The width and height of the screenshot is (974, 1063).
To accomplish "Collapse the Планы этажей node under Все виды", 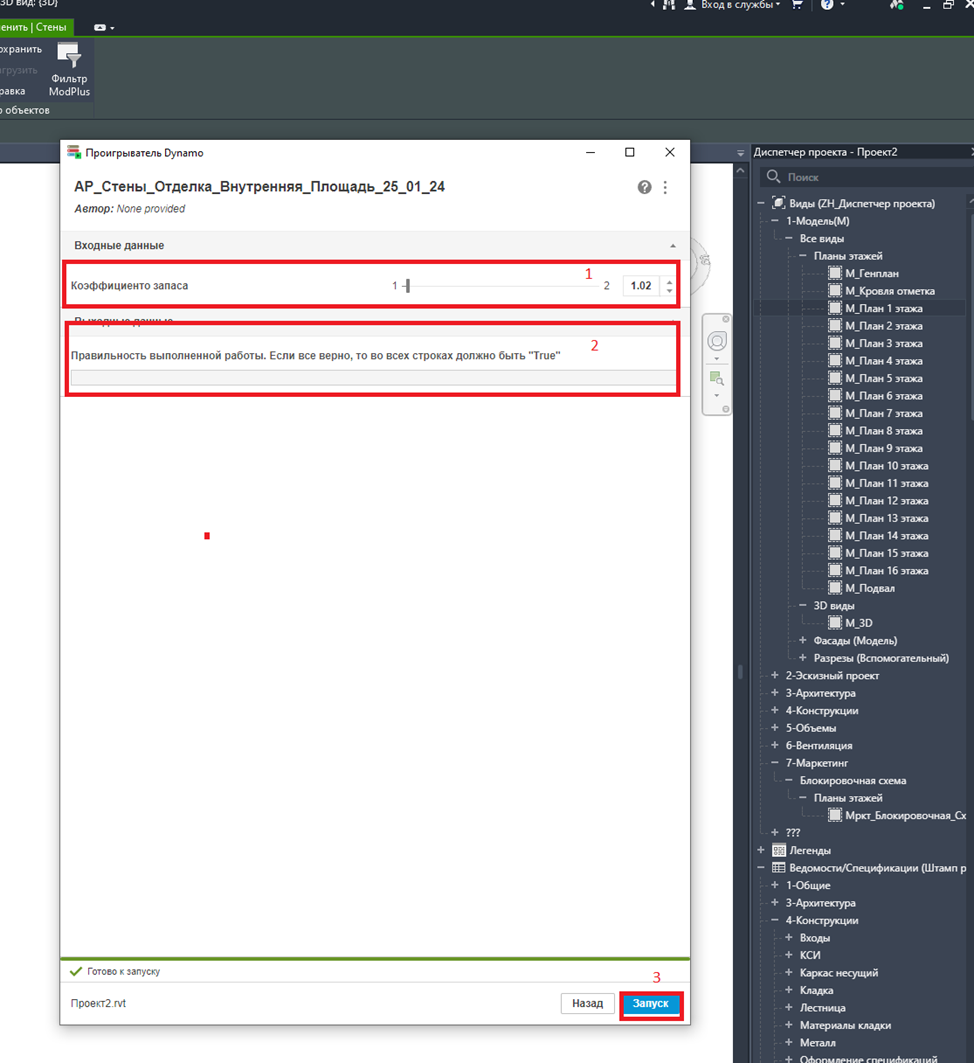I will tap(803, 256).
